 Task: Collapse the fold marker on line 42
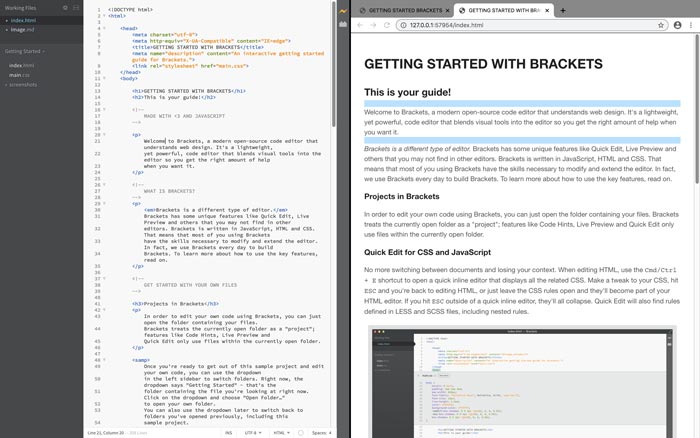click(104, 309)
